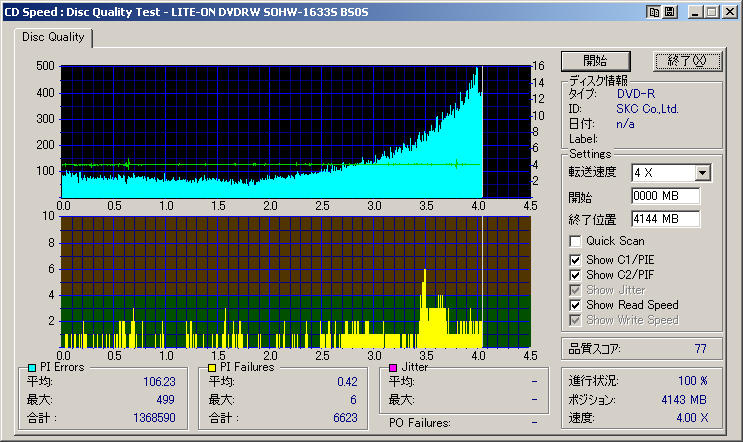
Task: Toggle Show C1/PIE checkbox
Action: 575,260
